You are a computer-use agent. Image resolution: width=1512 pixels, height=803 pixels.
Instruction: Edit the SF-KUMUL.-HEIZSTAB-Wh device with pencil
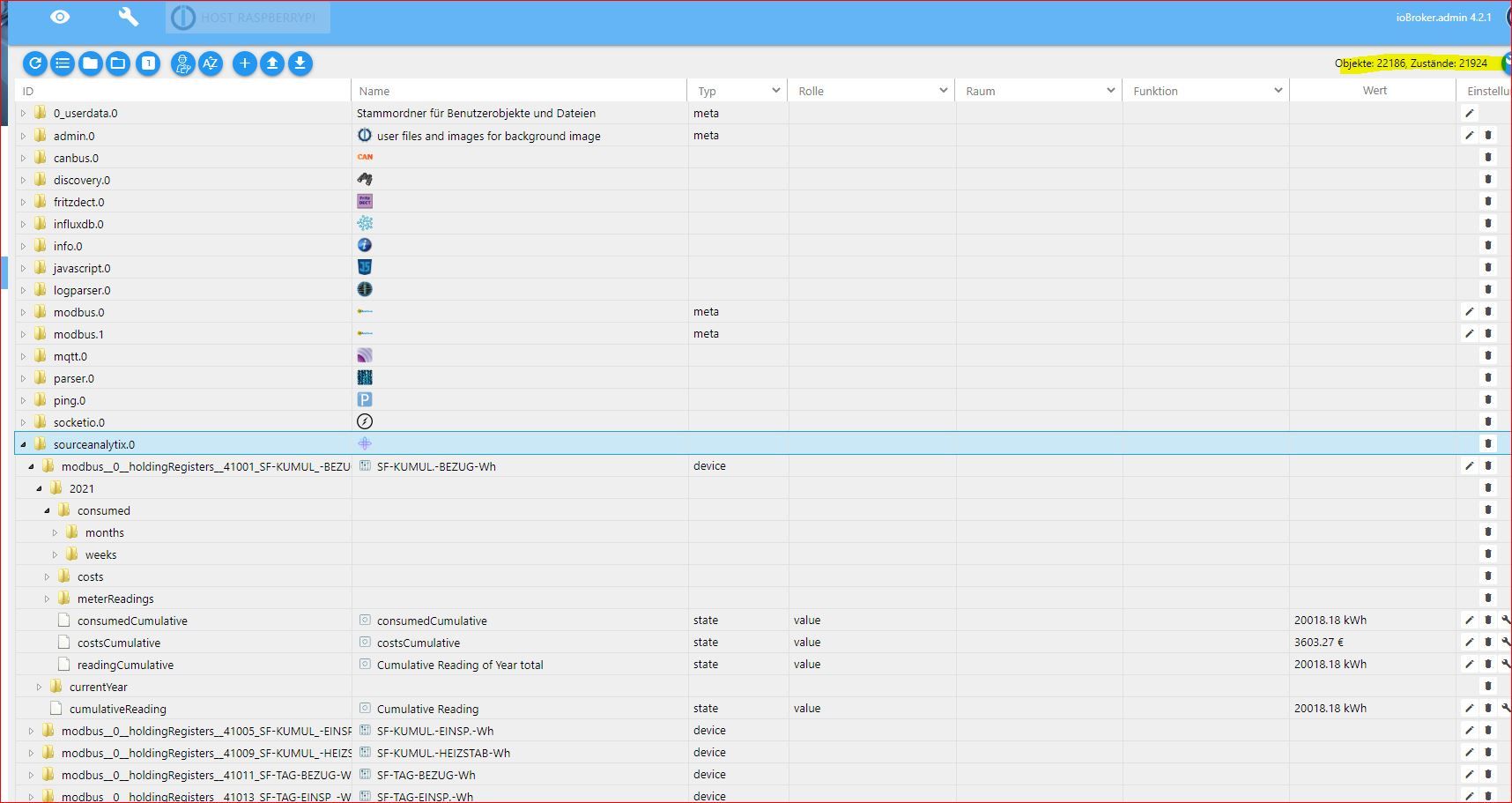(x=1469, y=752)
